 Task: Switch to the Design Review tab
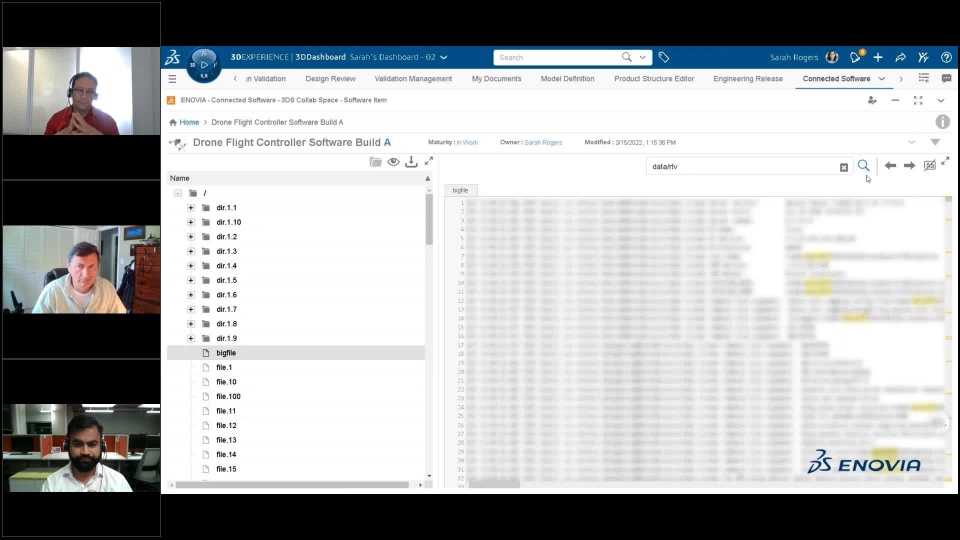coord(330,79)
